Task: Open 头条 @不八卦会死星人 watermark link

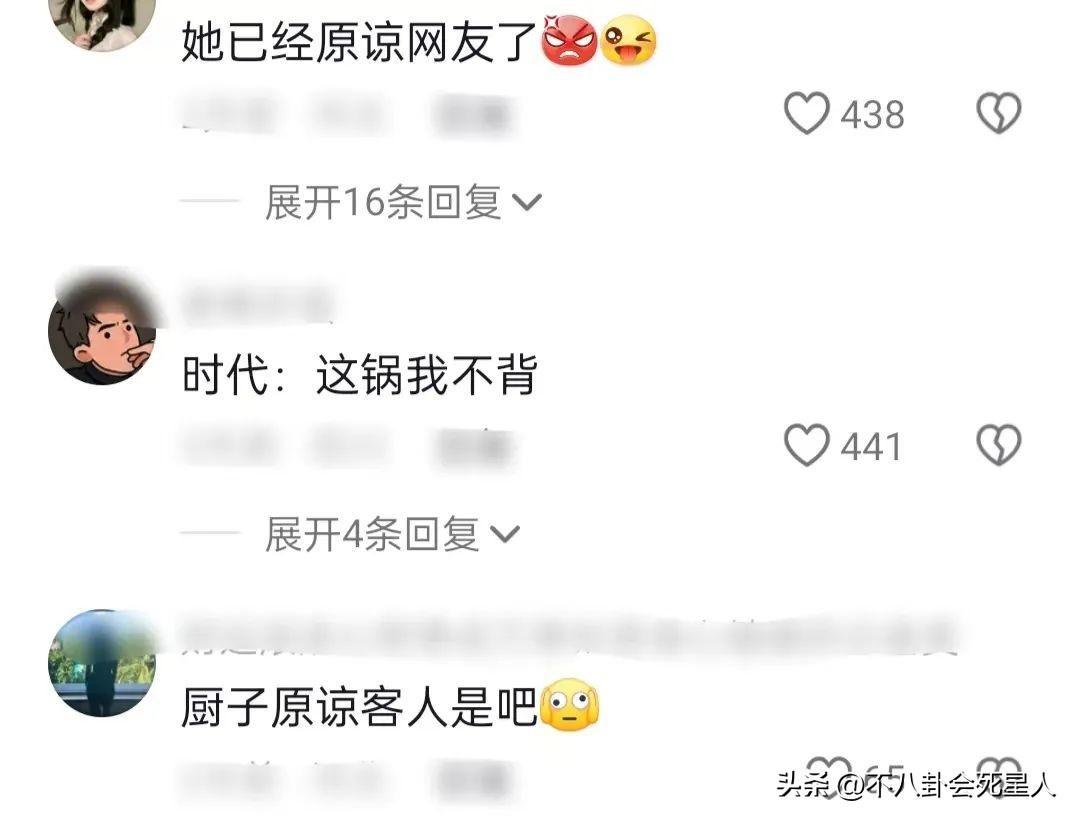Action: coord(917,785)
